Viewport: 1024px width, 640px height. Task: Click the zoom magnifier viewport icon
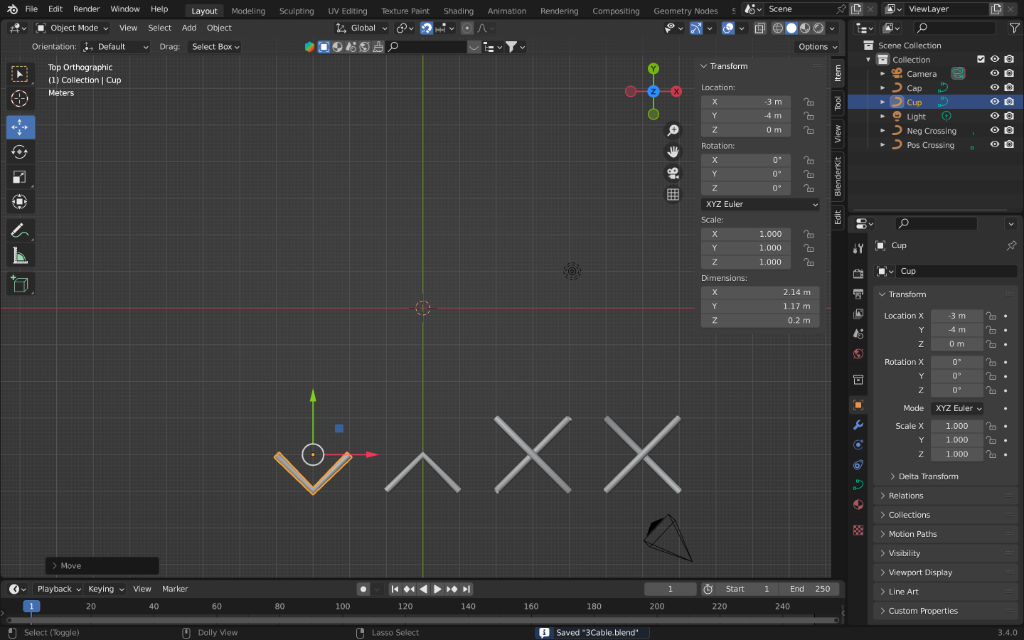(673, 131)
